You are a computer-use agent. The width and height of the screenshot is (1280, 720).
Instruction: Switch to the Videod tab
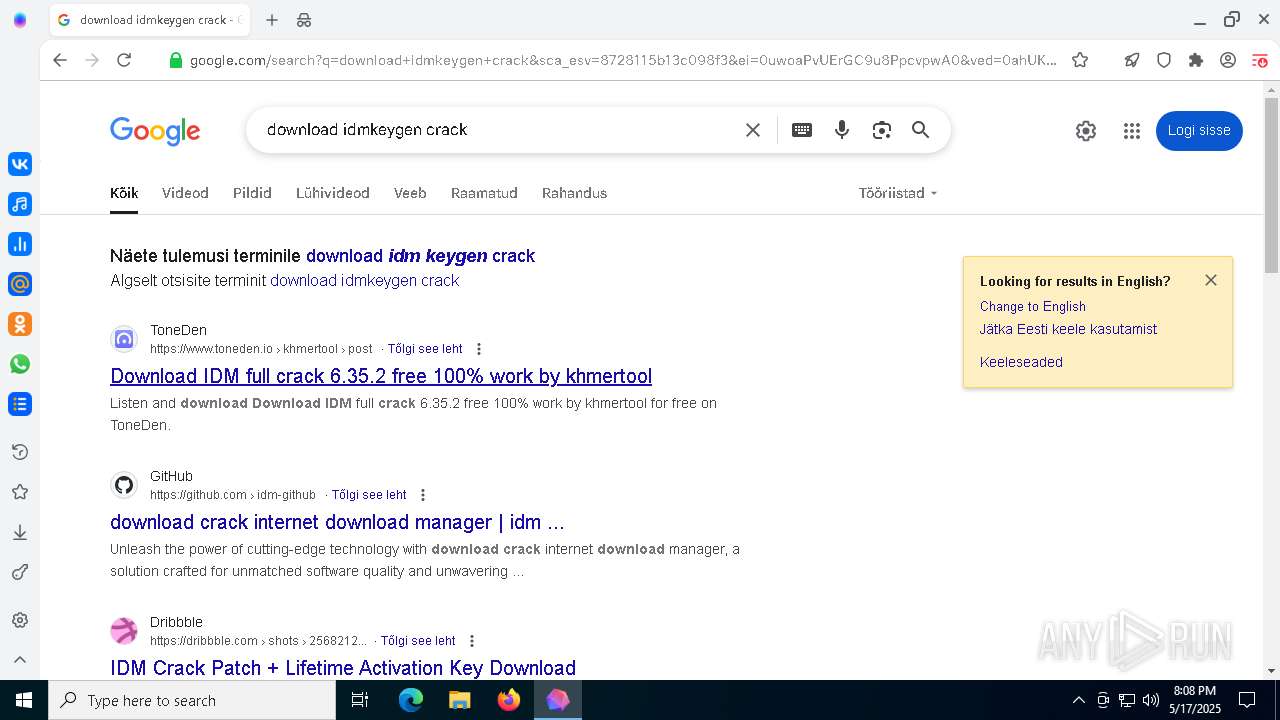click(x=185, y=193)
